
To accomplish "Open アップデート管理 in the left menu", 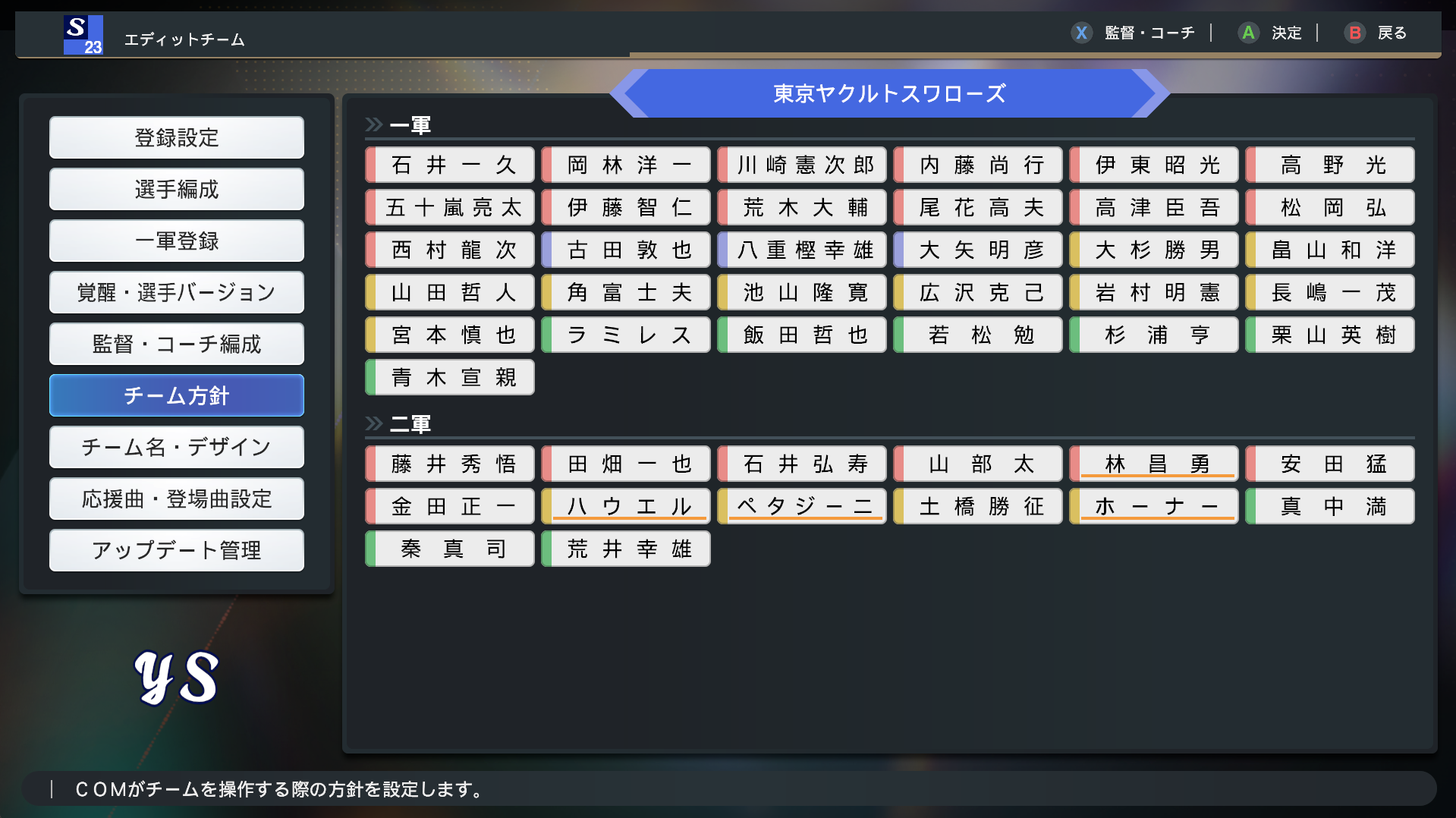I will coord(177,550).
